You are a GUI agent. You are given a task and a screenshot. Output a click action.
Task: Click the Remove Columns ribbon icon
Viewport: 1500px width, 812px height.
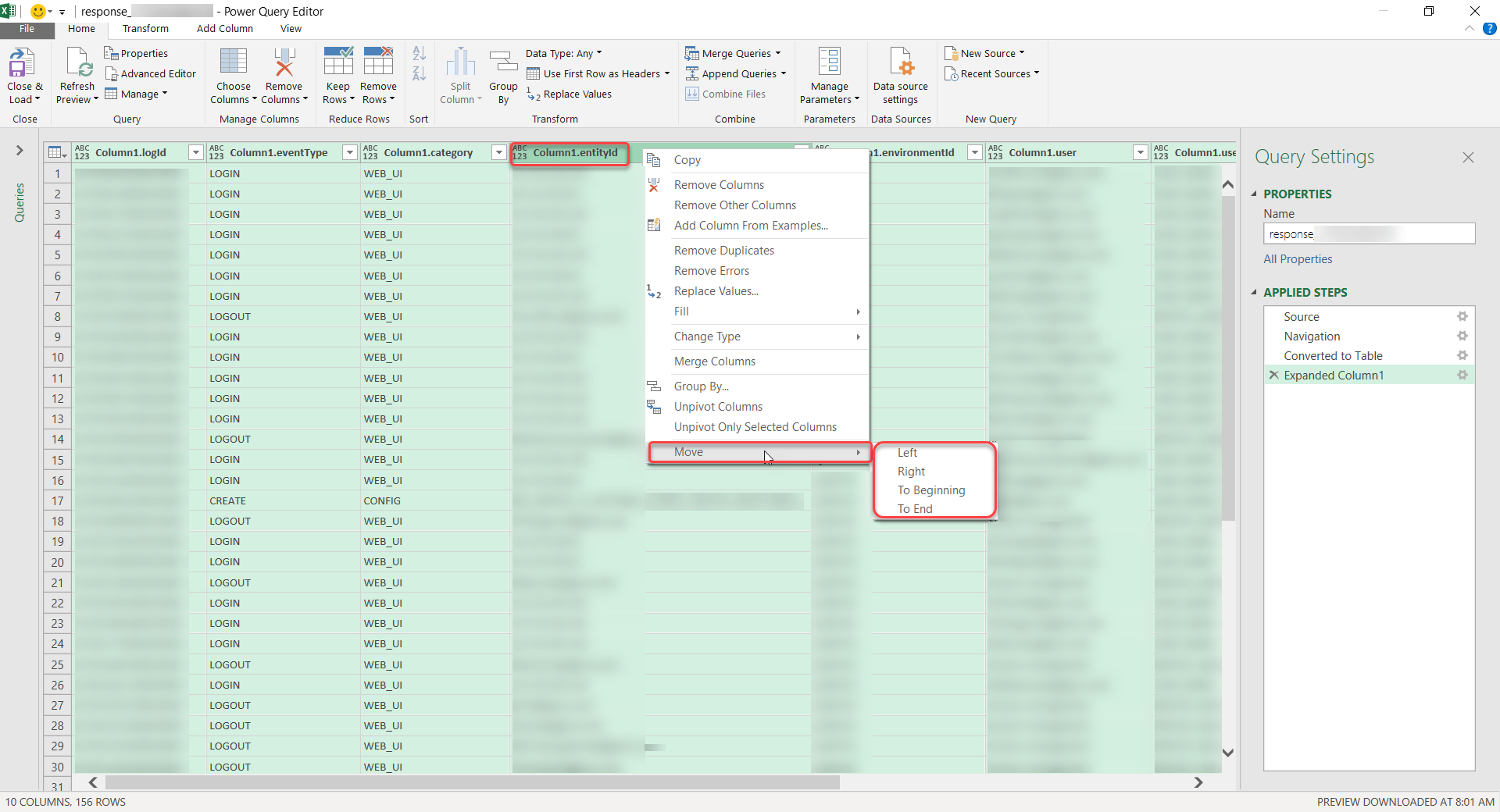tap(284, 64)
